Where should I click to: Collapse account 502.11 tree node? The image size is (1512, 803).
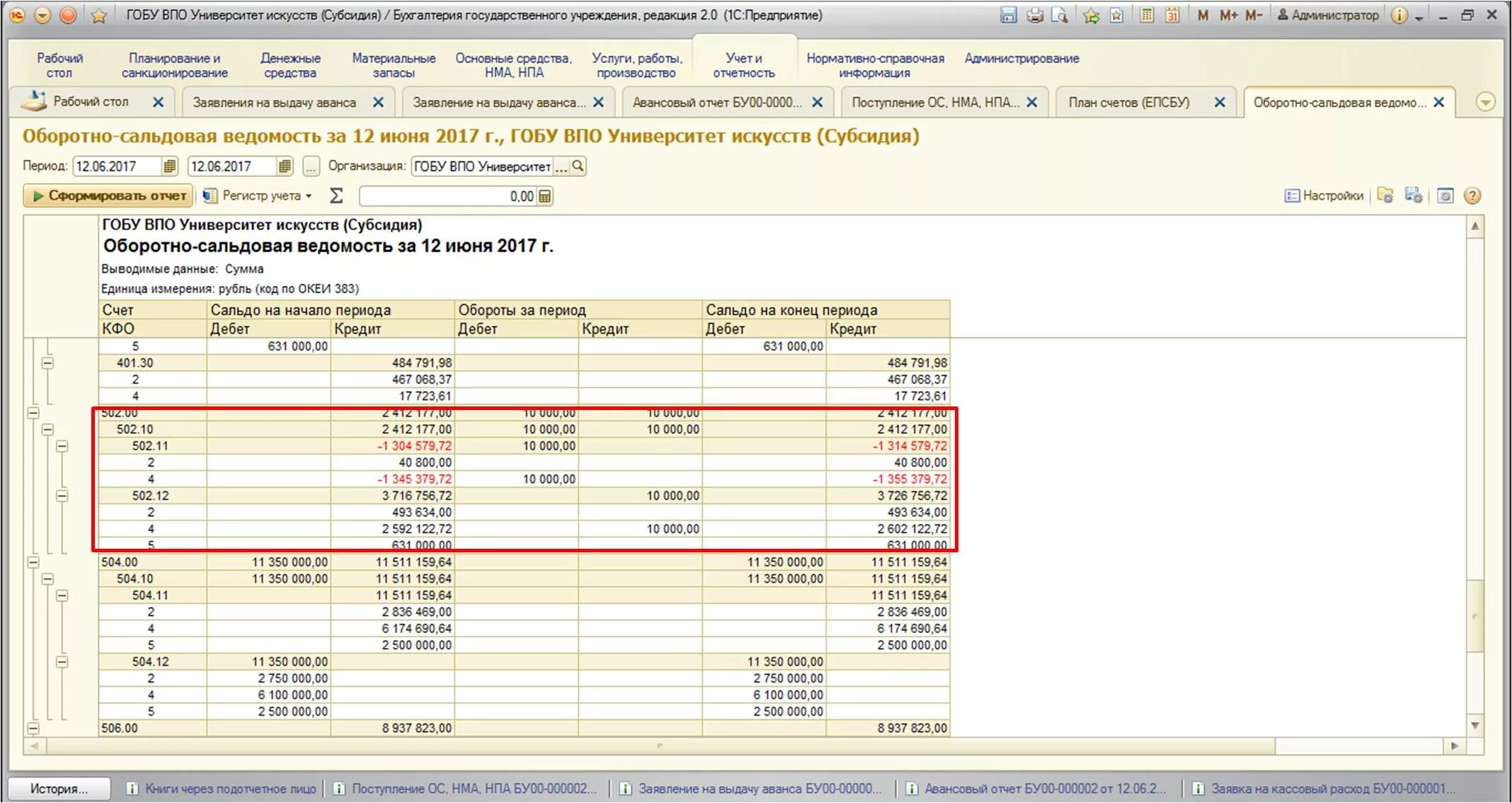(62, 446)
